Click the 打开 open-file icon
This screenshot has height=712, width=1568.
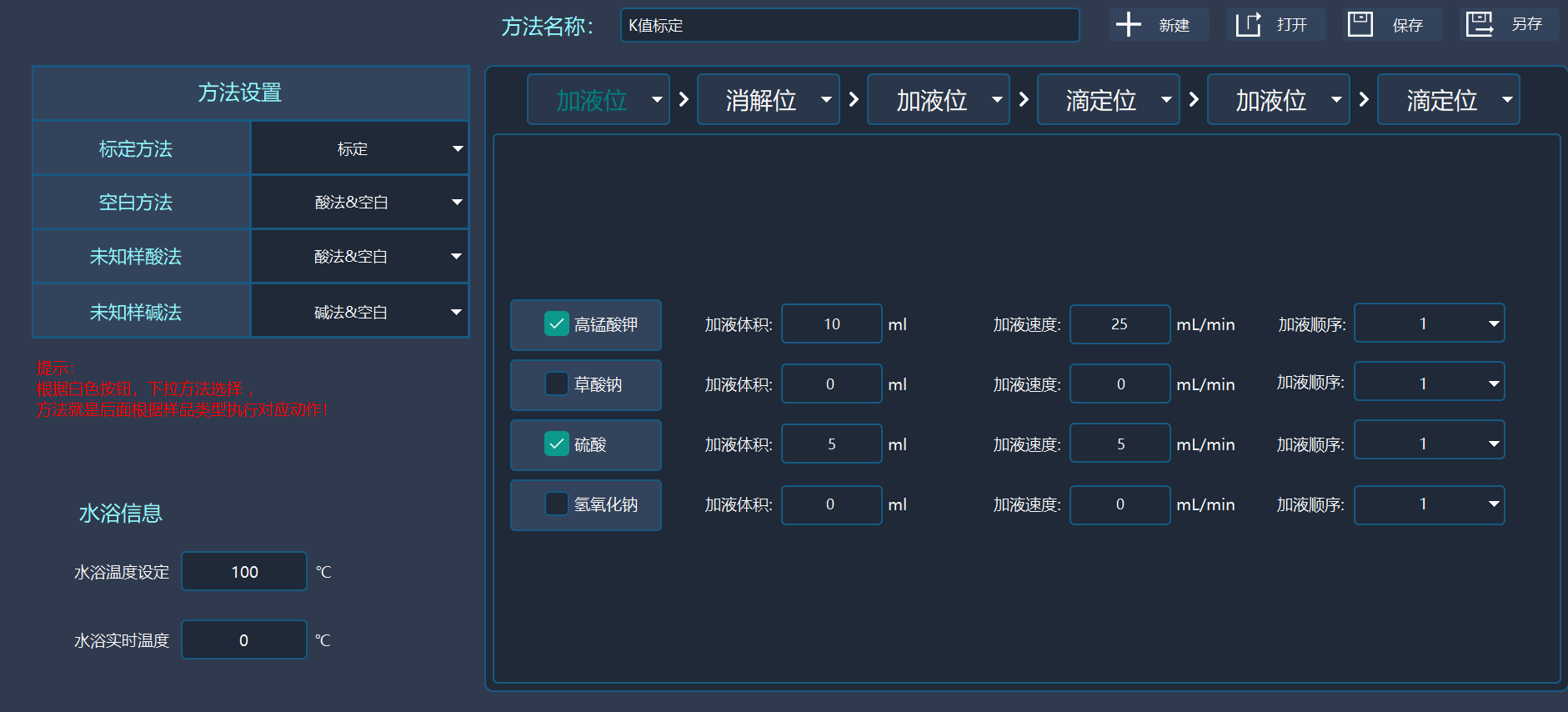[x=1248, y=25]
